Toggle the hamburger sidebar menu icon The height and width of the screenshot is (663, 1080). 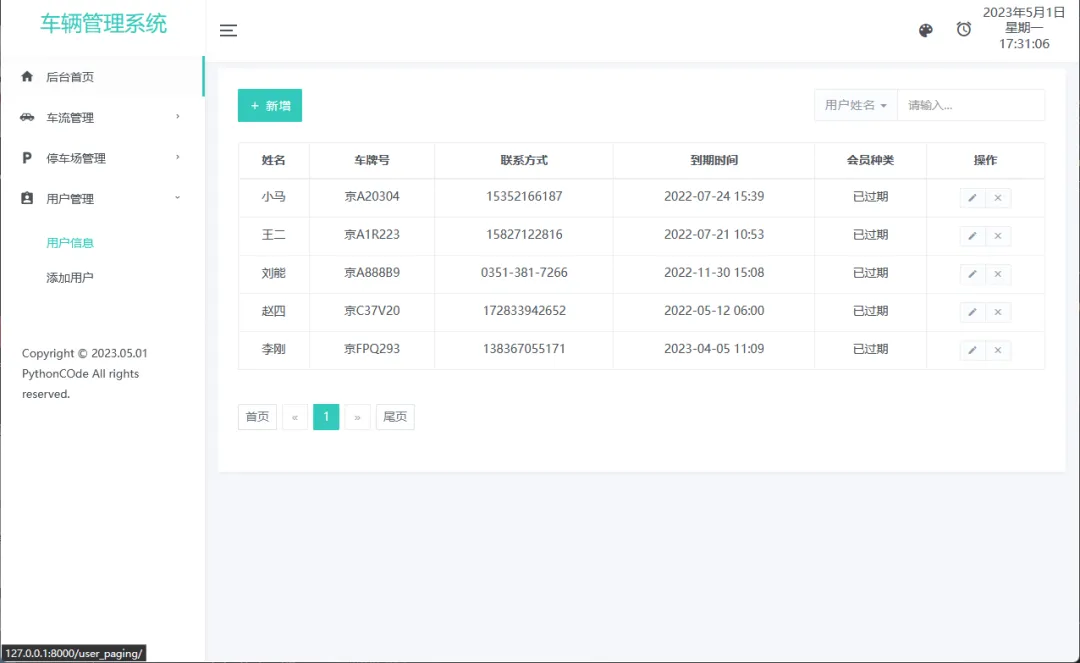coord(228,30)
